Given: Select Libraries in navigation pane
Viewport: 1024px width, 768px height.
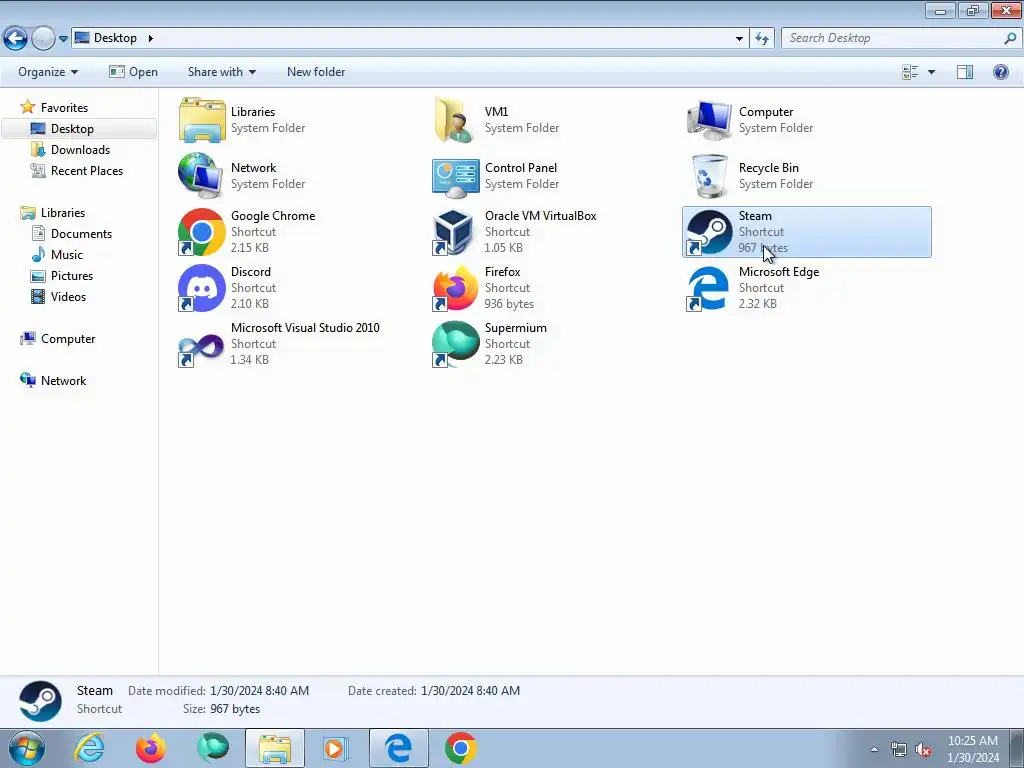Looking at the screenshot, I should 63,213.
